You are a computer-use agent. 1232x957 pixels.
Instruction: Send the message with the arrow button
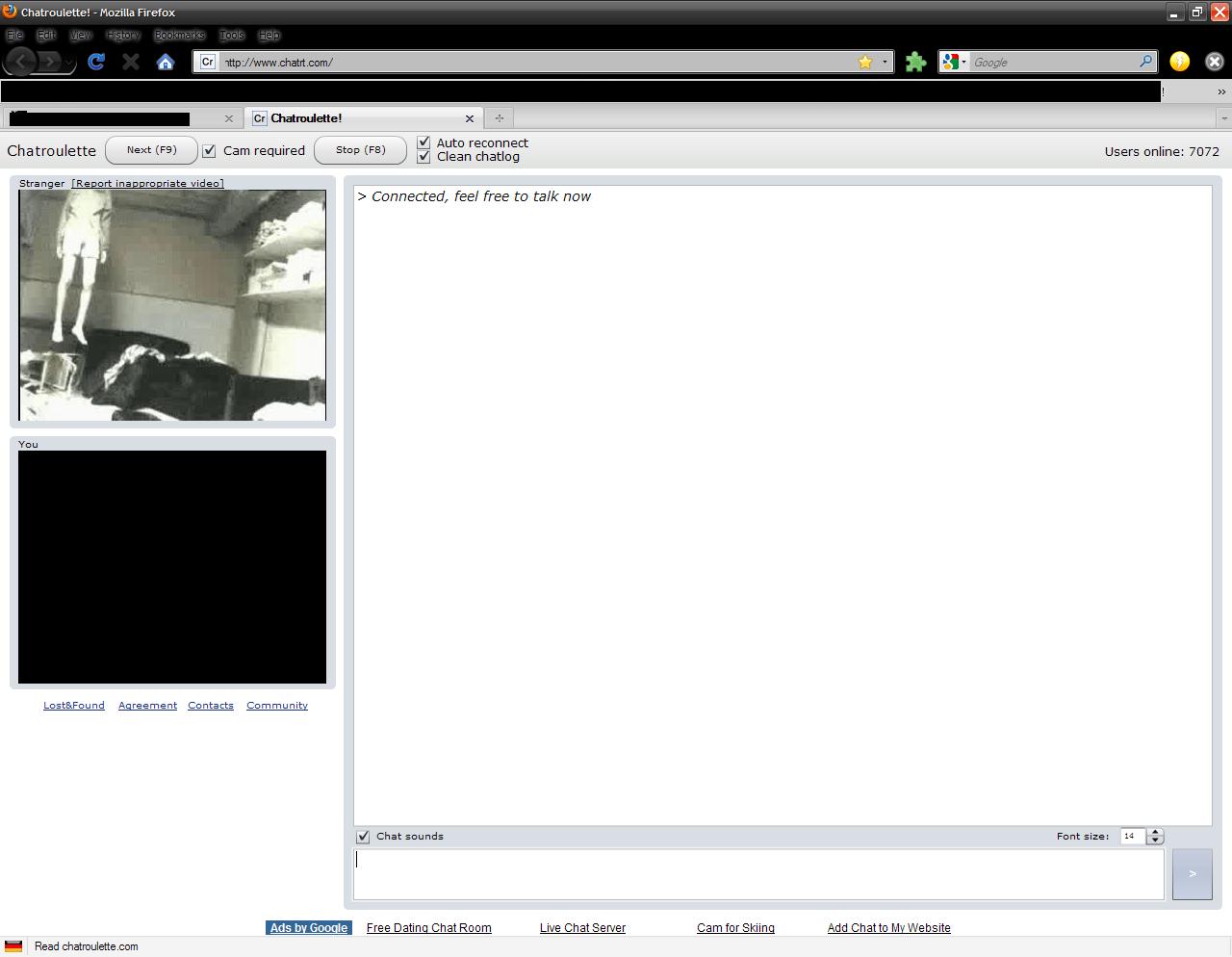1192,874
